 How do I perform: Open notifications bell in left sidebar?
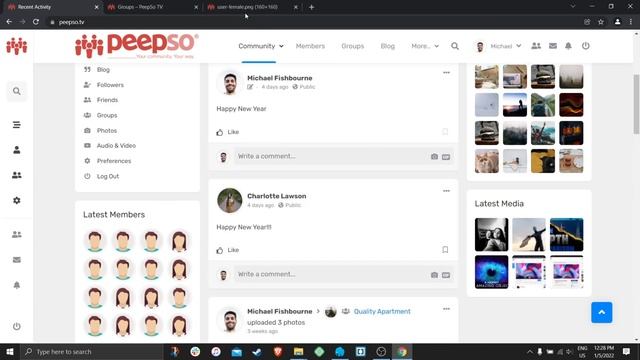pos(16,285)
